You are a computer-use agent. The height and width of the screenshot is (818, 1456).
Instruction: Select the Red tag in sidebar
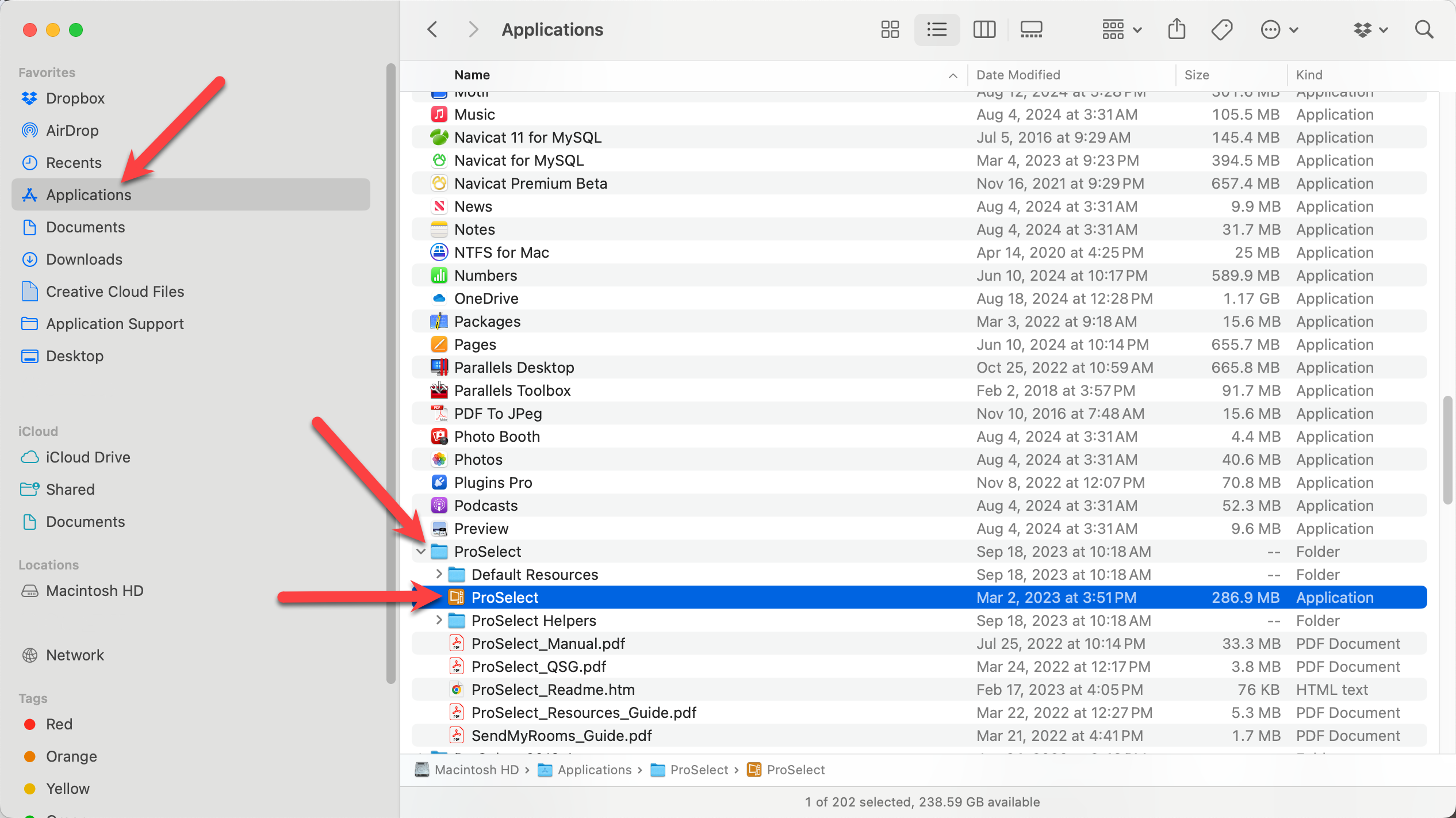59,724
